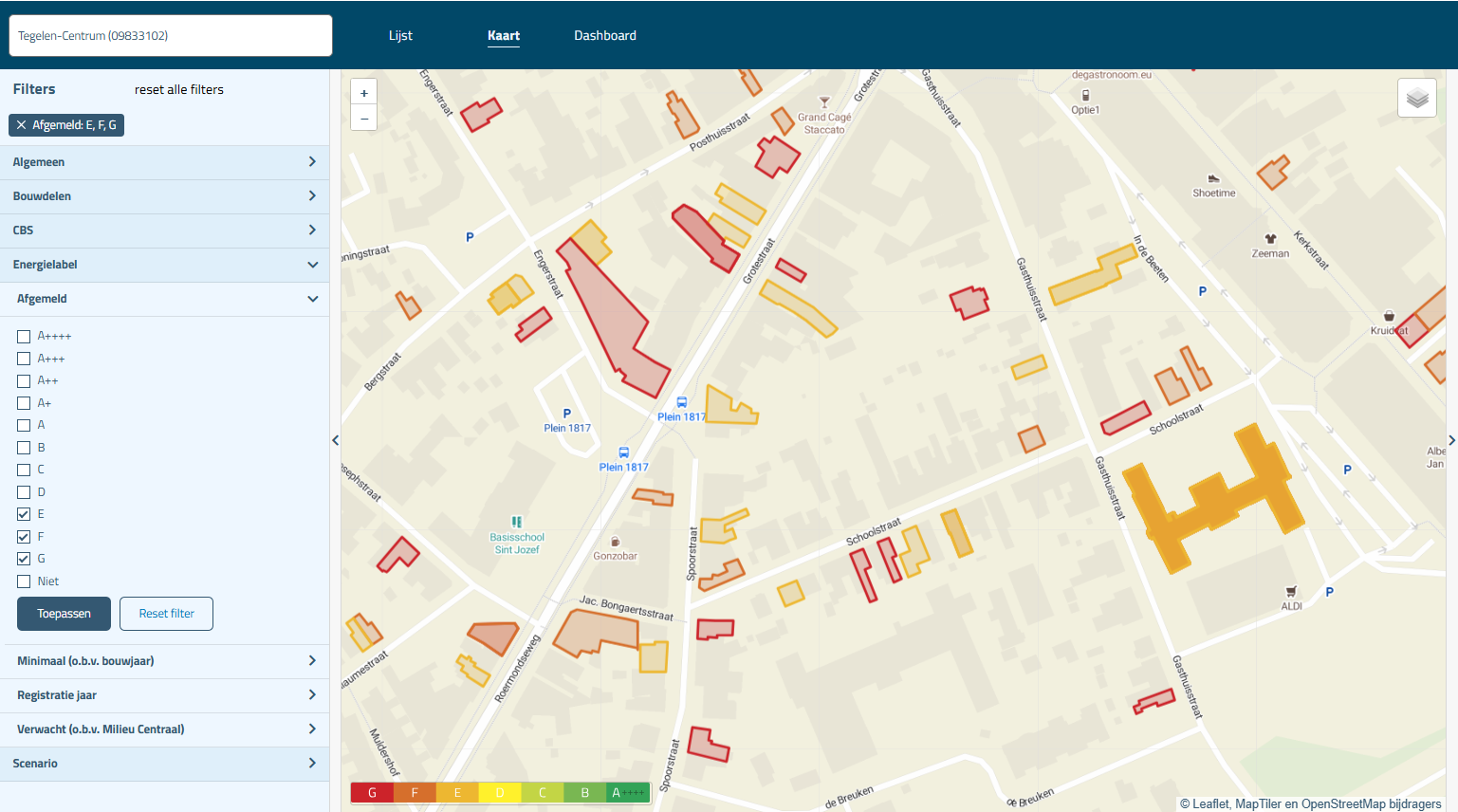Click the right edge panel arrow
Image resolution: width=1458 pixels, height=812 pixels.
point(1451,440)
